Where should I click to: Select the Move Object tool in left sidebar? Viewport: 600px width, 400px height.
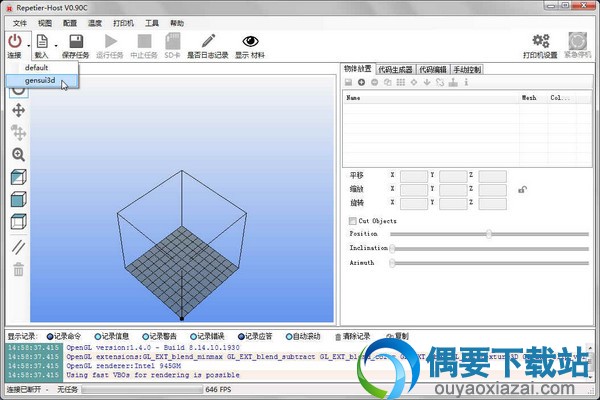click(18, 132)
